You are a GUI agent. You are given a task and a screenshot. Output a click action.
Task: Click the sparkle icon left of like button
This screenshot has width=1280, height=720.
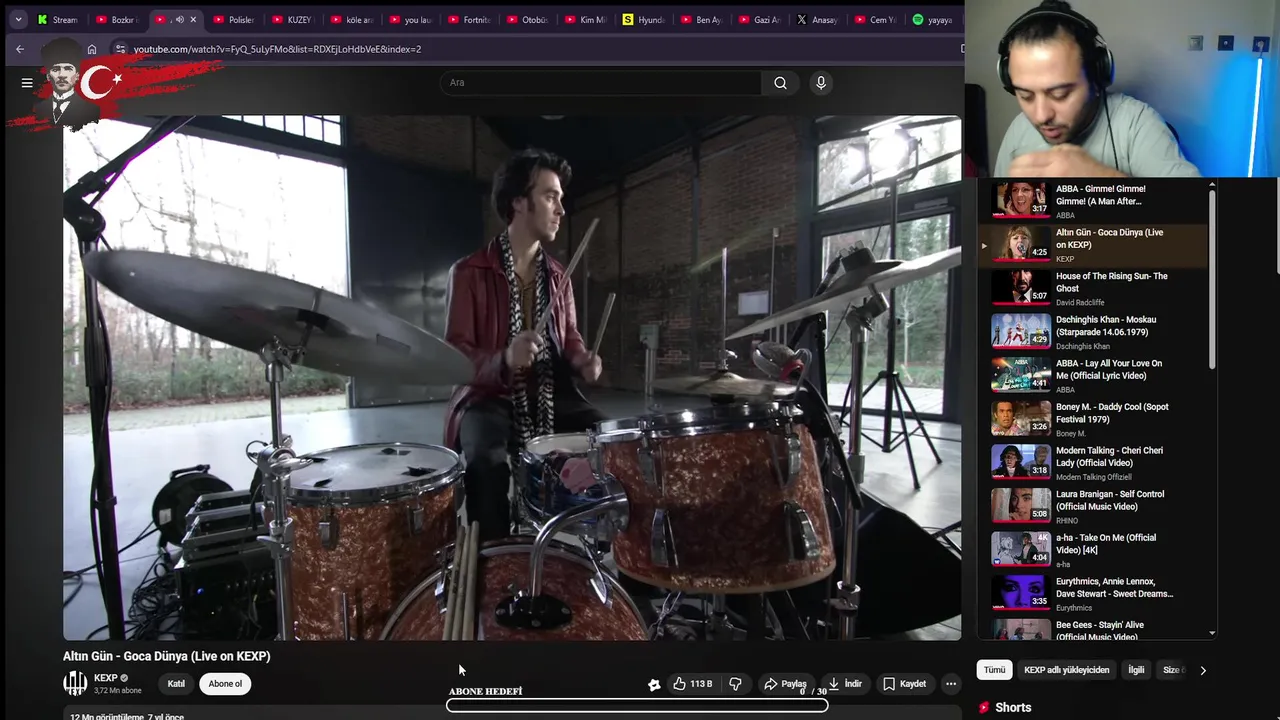click(654, 685)
